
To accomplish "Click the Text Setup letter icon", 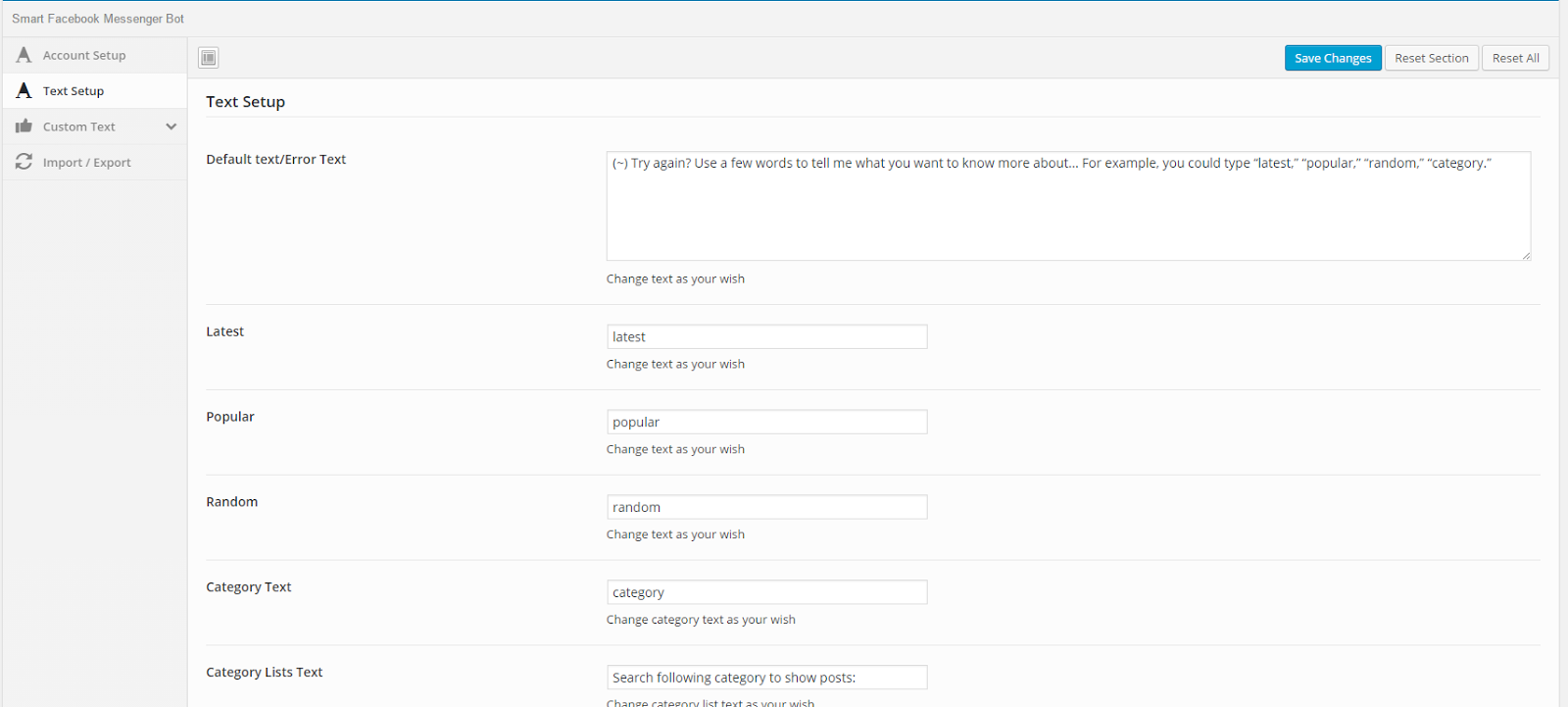I will [x=24, y=90].
